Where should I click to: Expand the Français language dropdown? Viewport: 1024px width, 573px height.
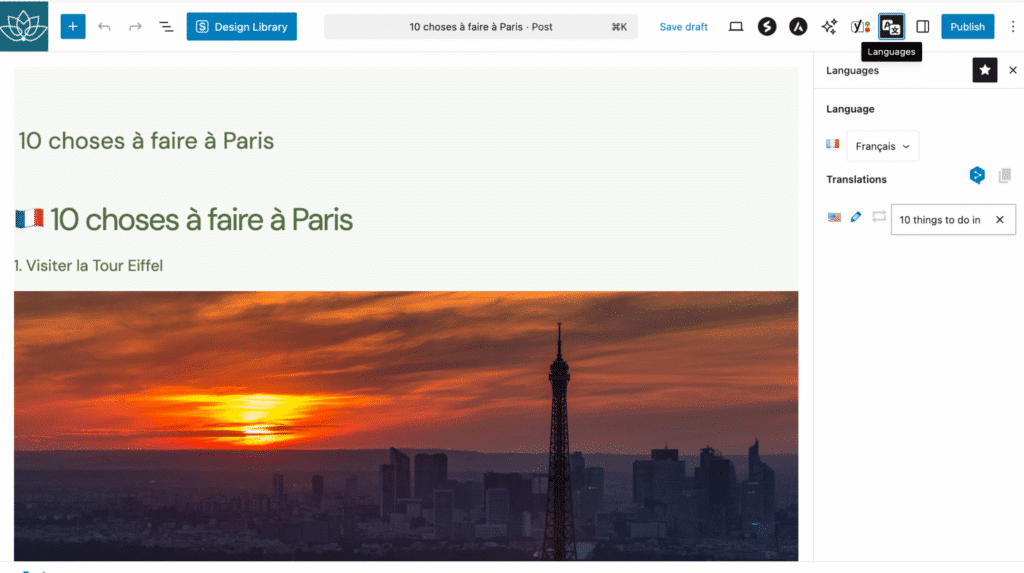coord(883,146)
